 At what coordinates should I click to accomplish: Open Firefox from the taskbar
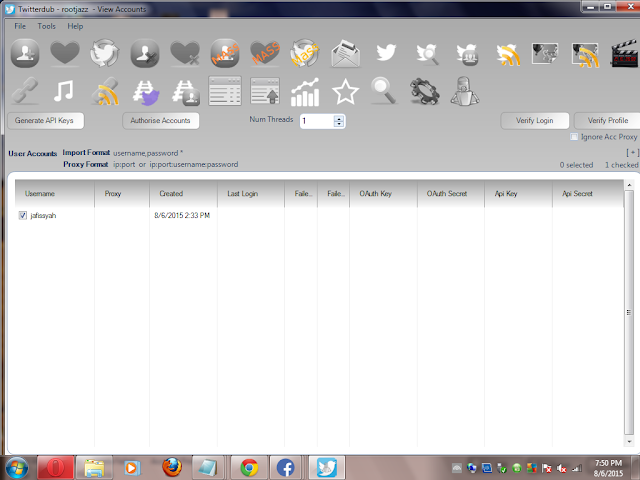172,467
